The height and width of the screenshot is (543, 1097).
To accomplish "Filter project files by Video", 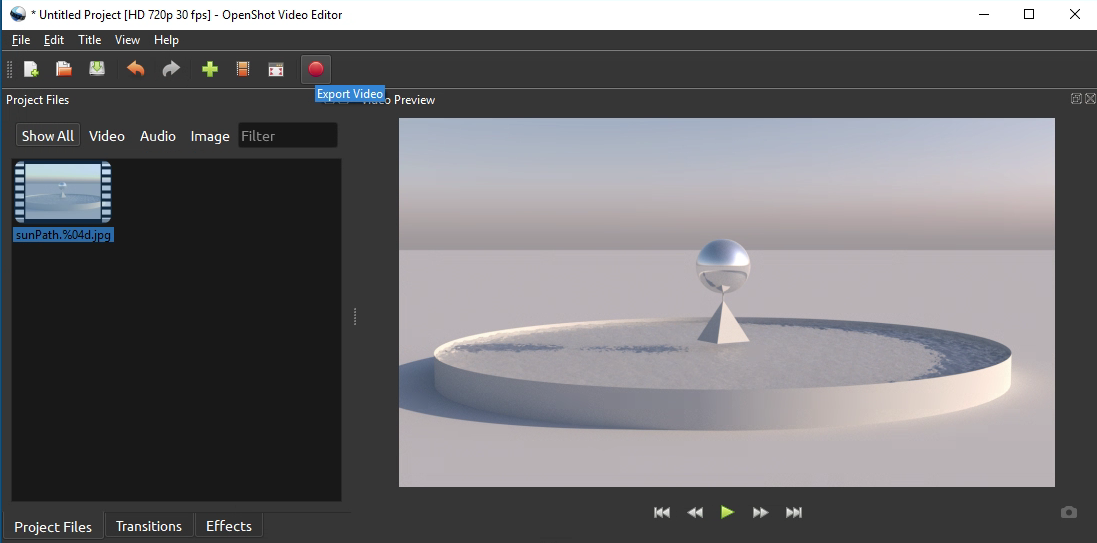I will [107, 136].
